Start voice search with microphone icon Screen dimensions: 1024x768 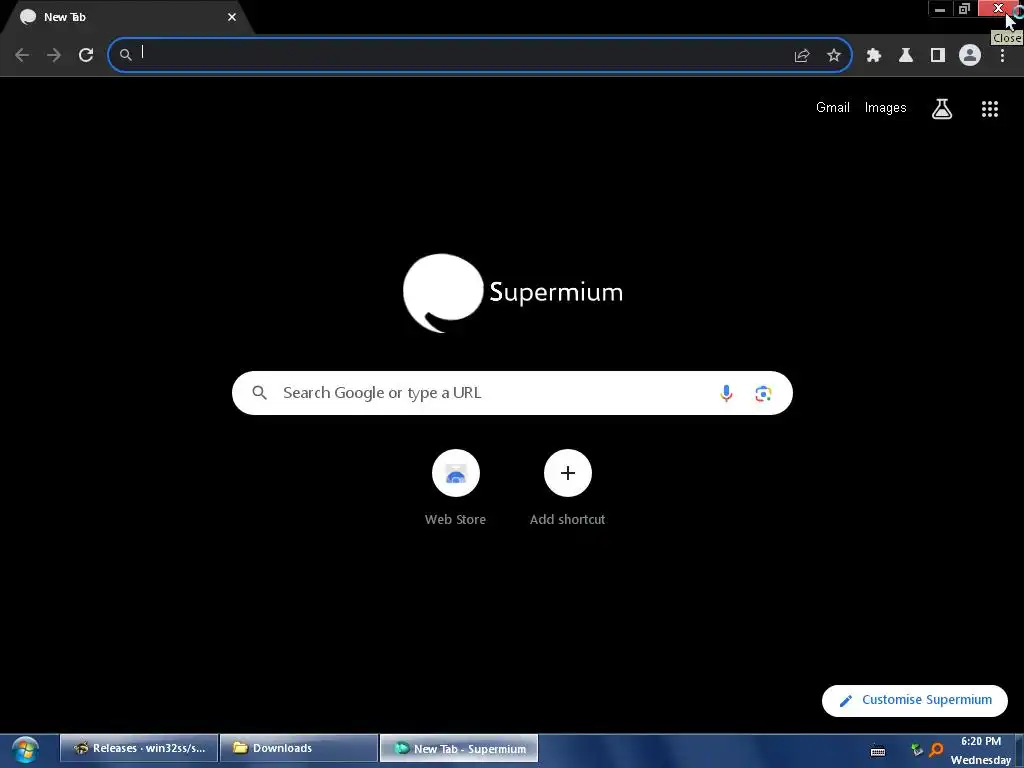tap(726, 393)
